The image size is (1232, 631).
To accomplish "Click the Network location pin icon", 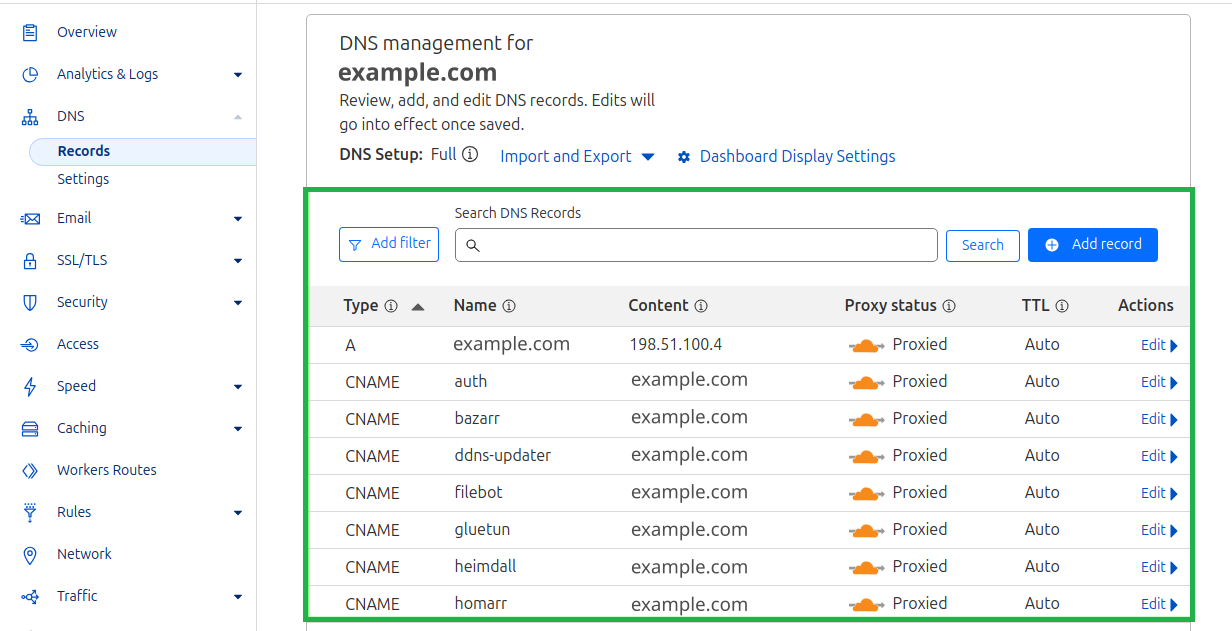I will [30, 554].
